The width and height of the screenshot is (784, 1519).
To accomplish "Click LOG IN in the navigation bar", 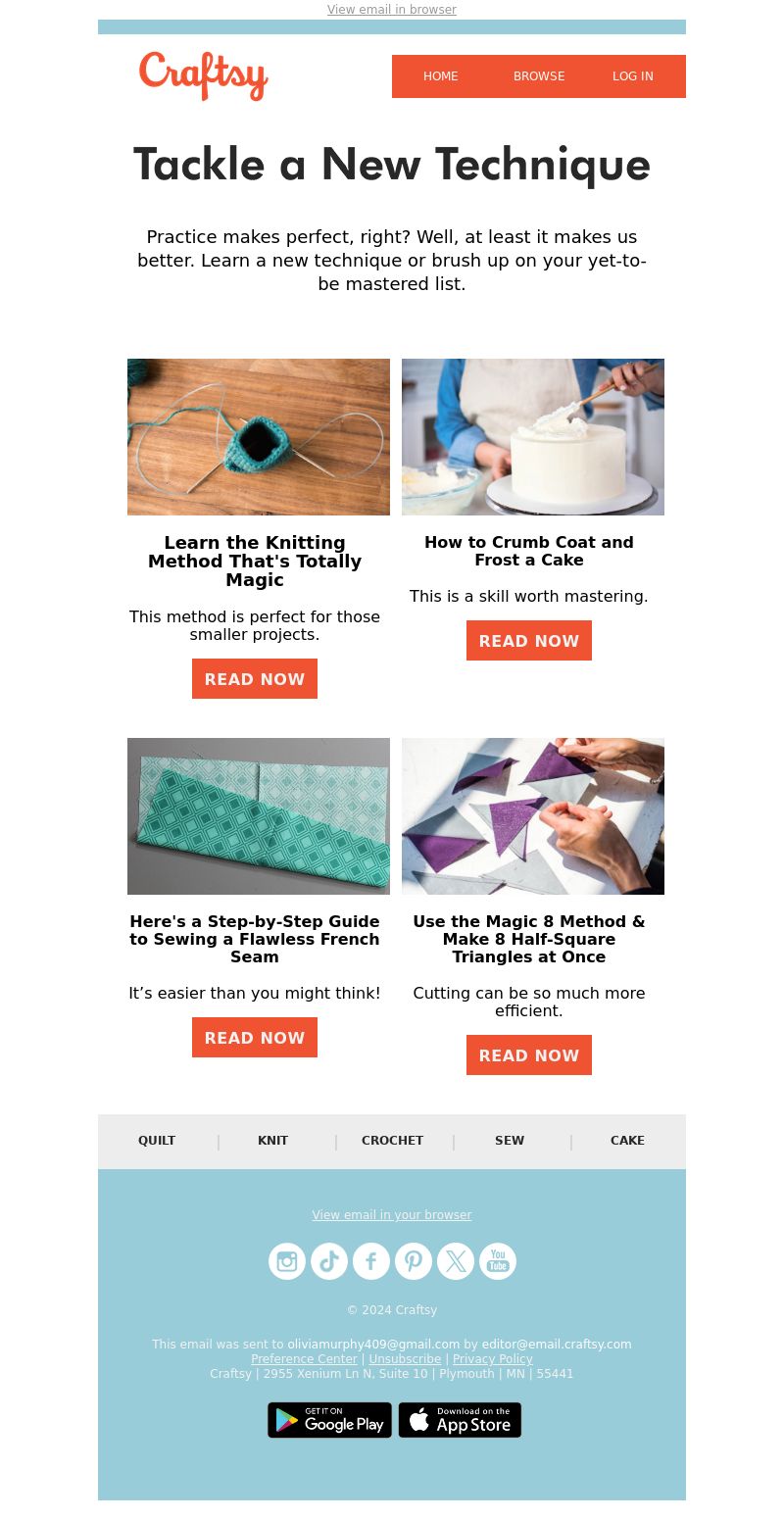I will tap(633, 76).
